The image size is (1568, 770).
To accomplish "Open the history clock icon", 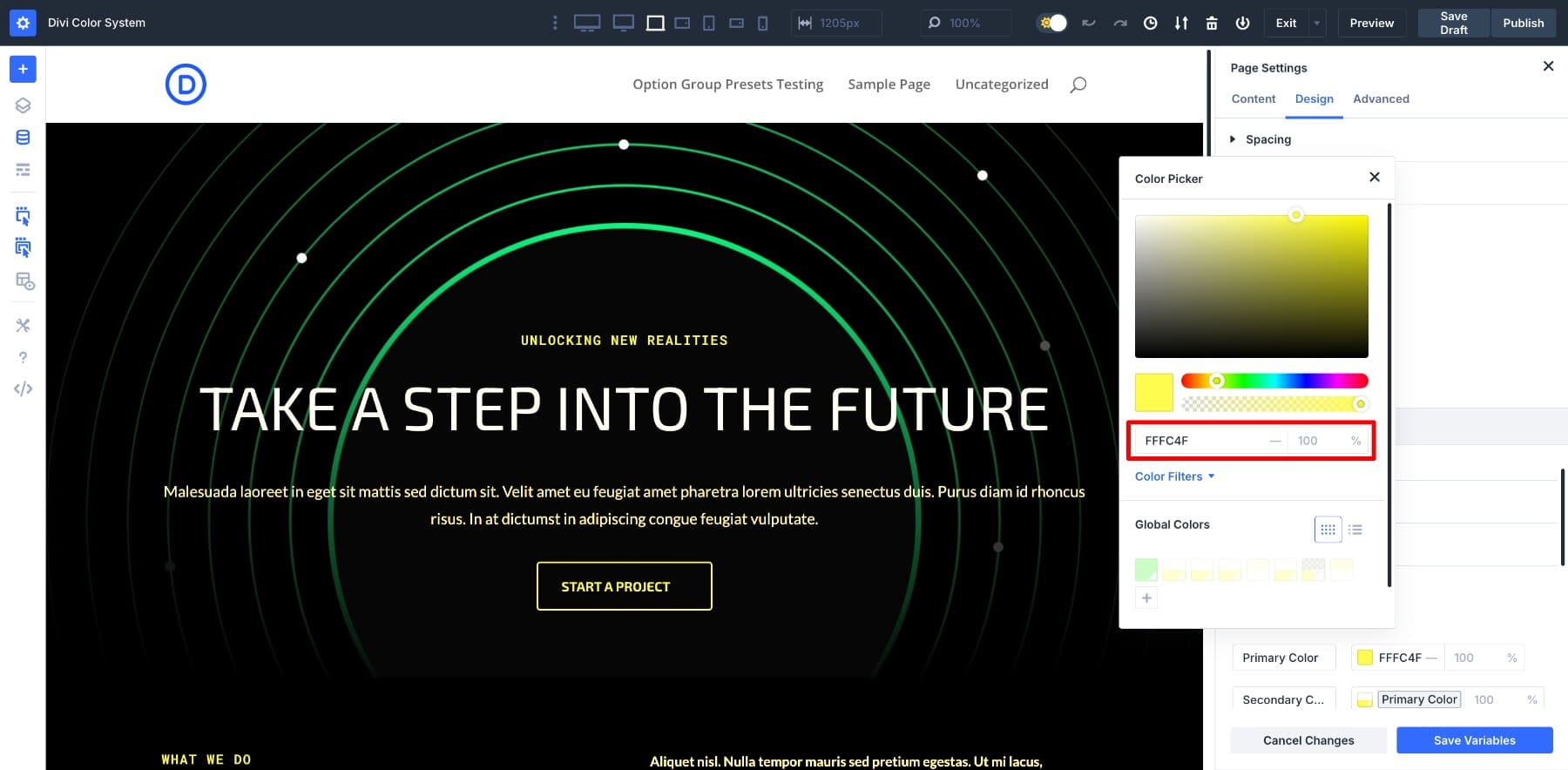I will [x=1150, y=24].
